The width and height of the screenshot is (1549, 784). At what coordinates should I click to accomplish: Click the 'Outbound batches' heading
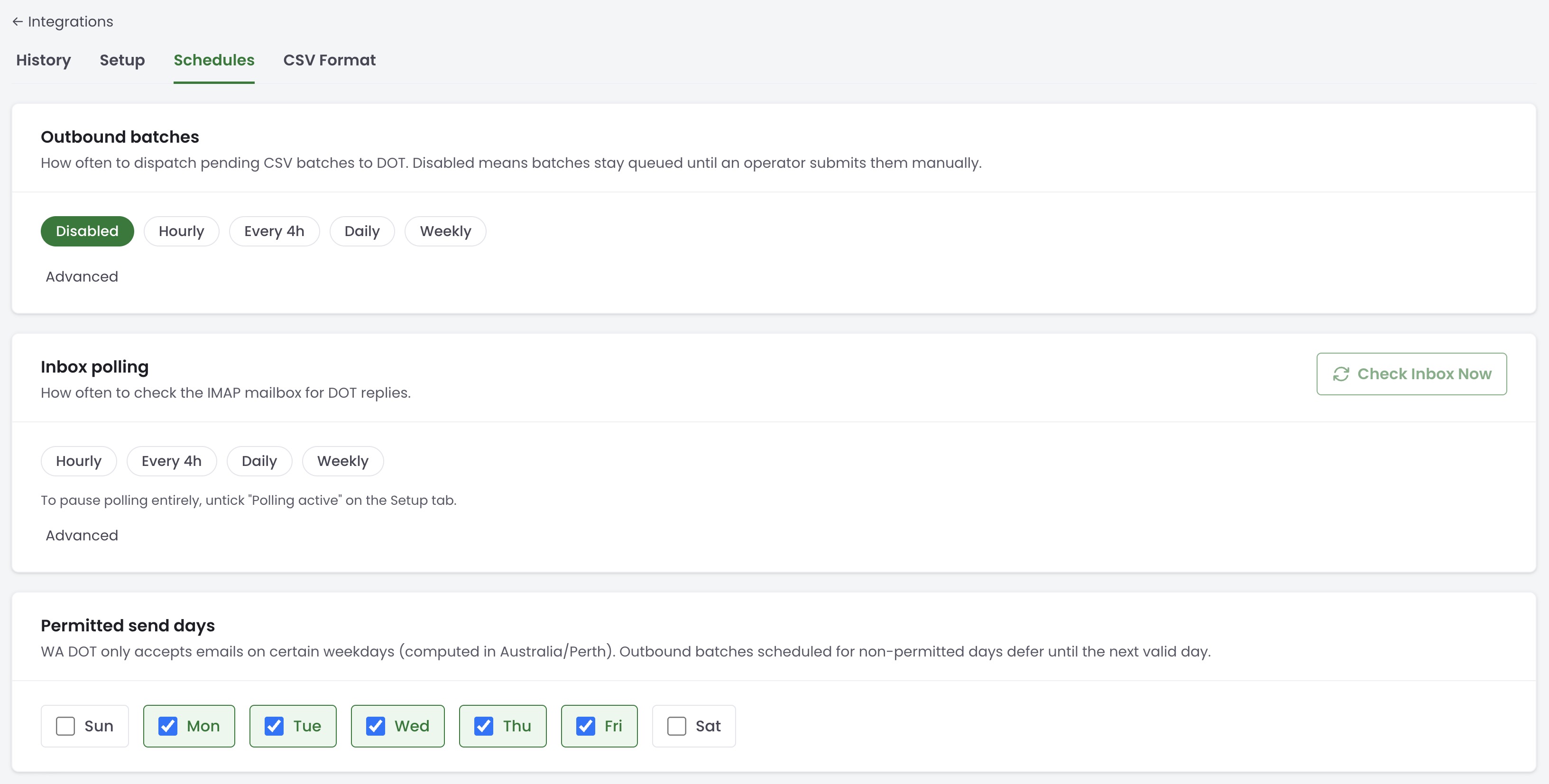pyautogui.click(x=120, y=137)
